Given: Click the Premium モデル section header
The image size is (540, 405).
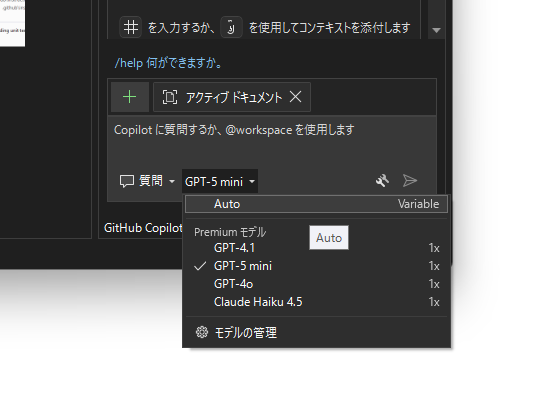Looking at the screenshot, I should pyautogui.click(x=230, y=232).
